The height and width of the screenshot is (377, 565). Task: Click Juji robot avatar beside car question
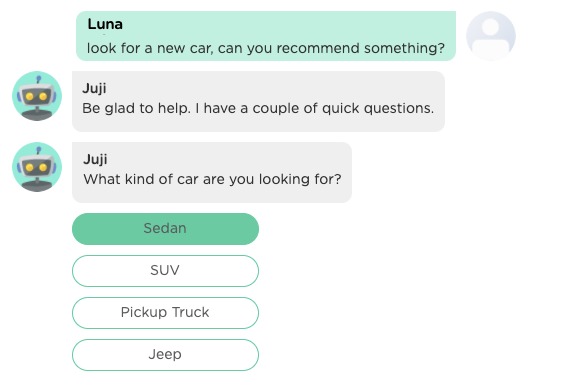click(x=37, y=167)
